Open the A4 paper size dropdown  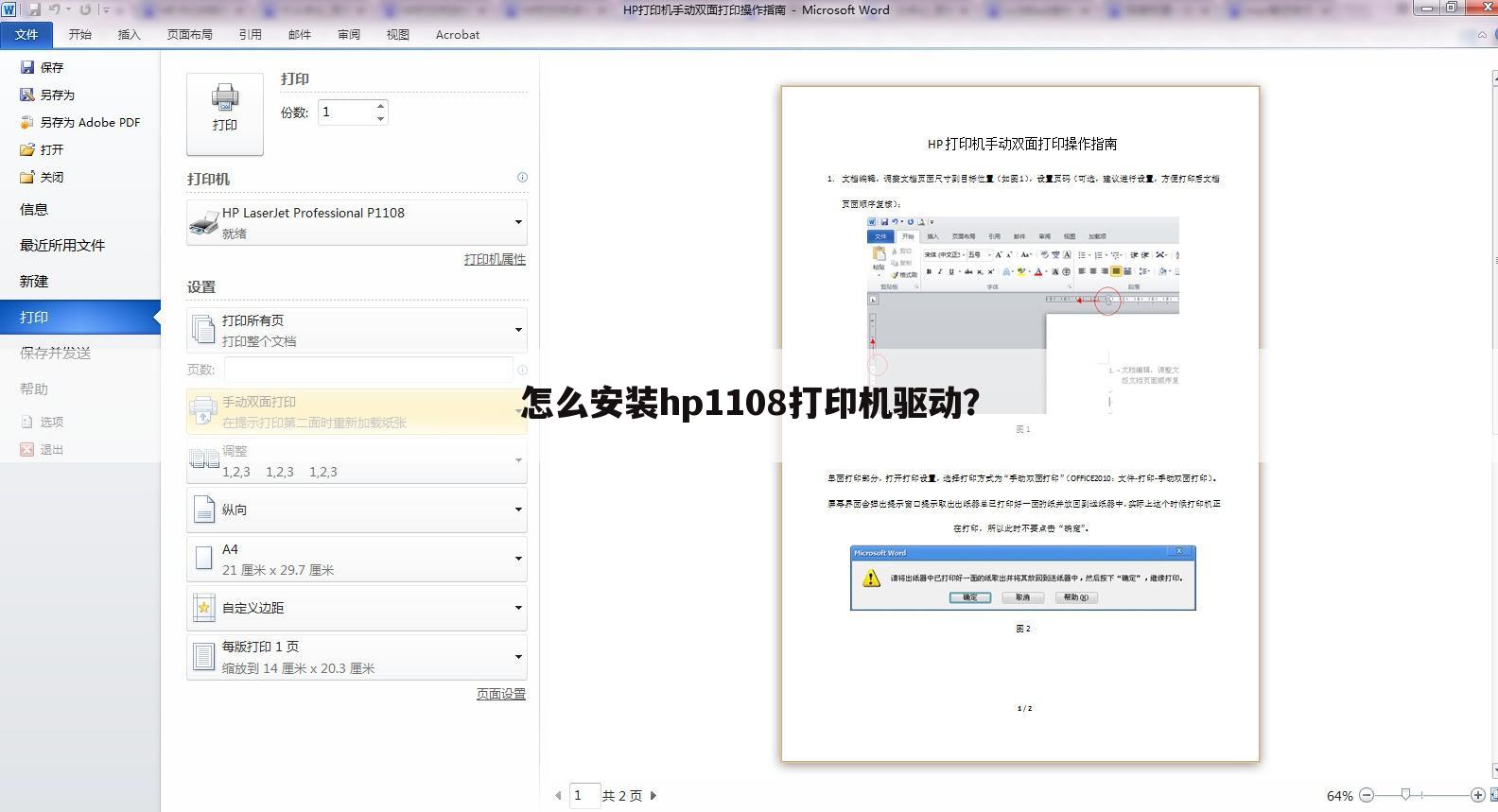[x=357, y=559]
